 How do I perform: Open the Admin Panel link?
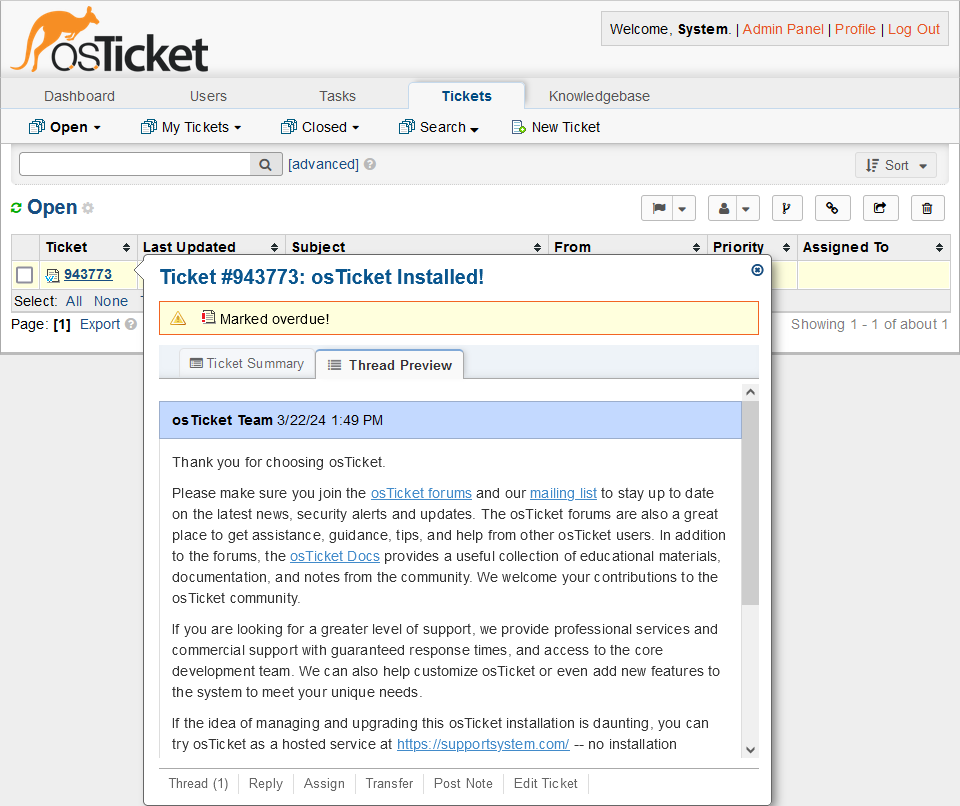click(x=783, y=29)
